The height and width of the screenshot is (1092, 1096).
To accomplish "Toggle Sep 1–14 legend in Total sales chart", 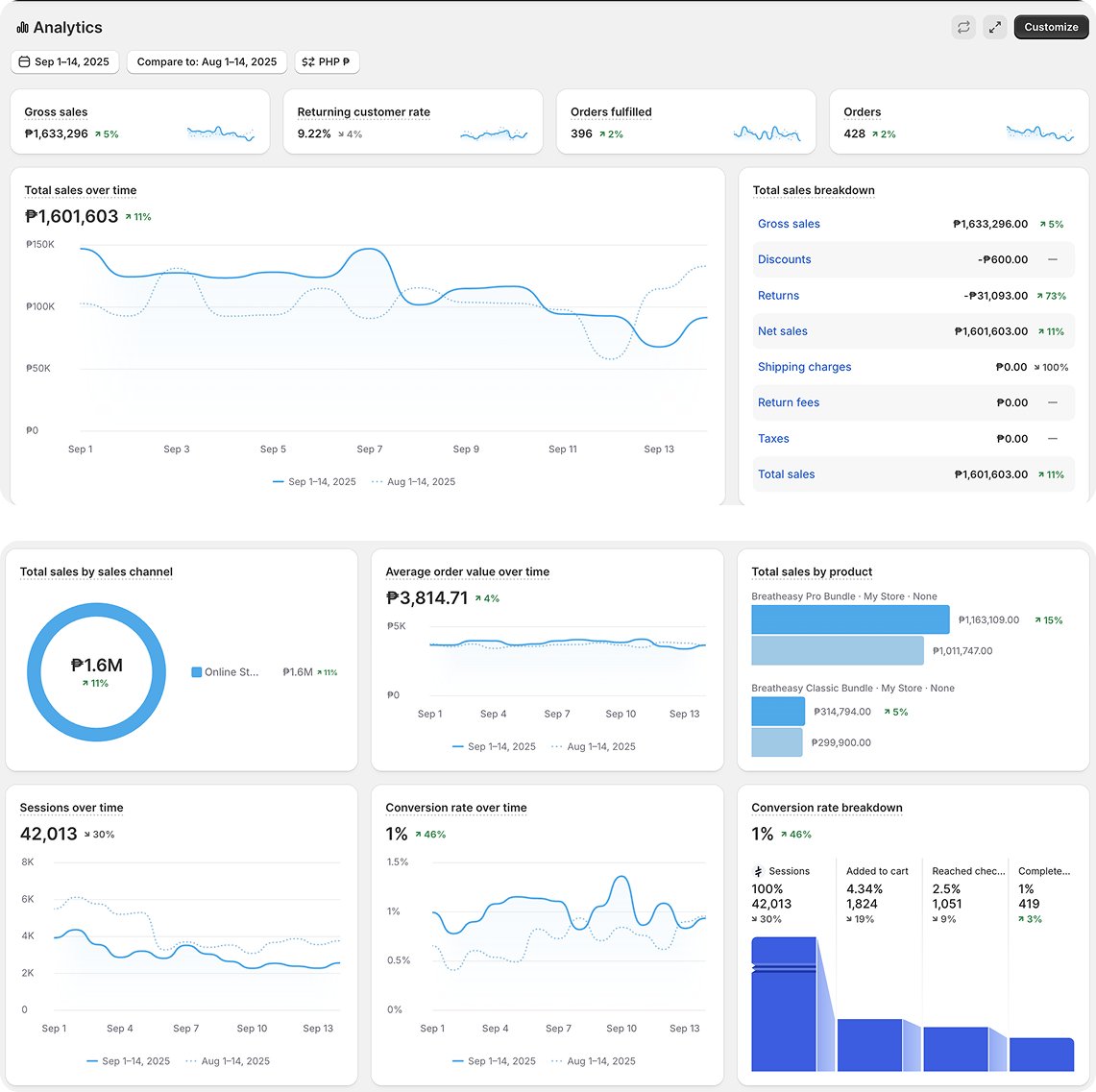I will [x=314, y=482].
